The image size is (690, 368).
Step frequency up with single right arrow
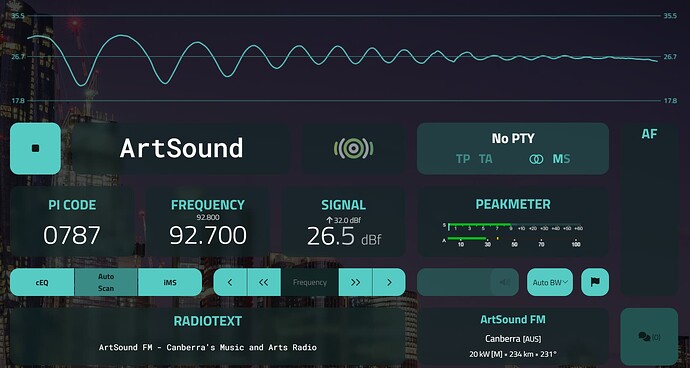click(389, 282)
